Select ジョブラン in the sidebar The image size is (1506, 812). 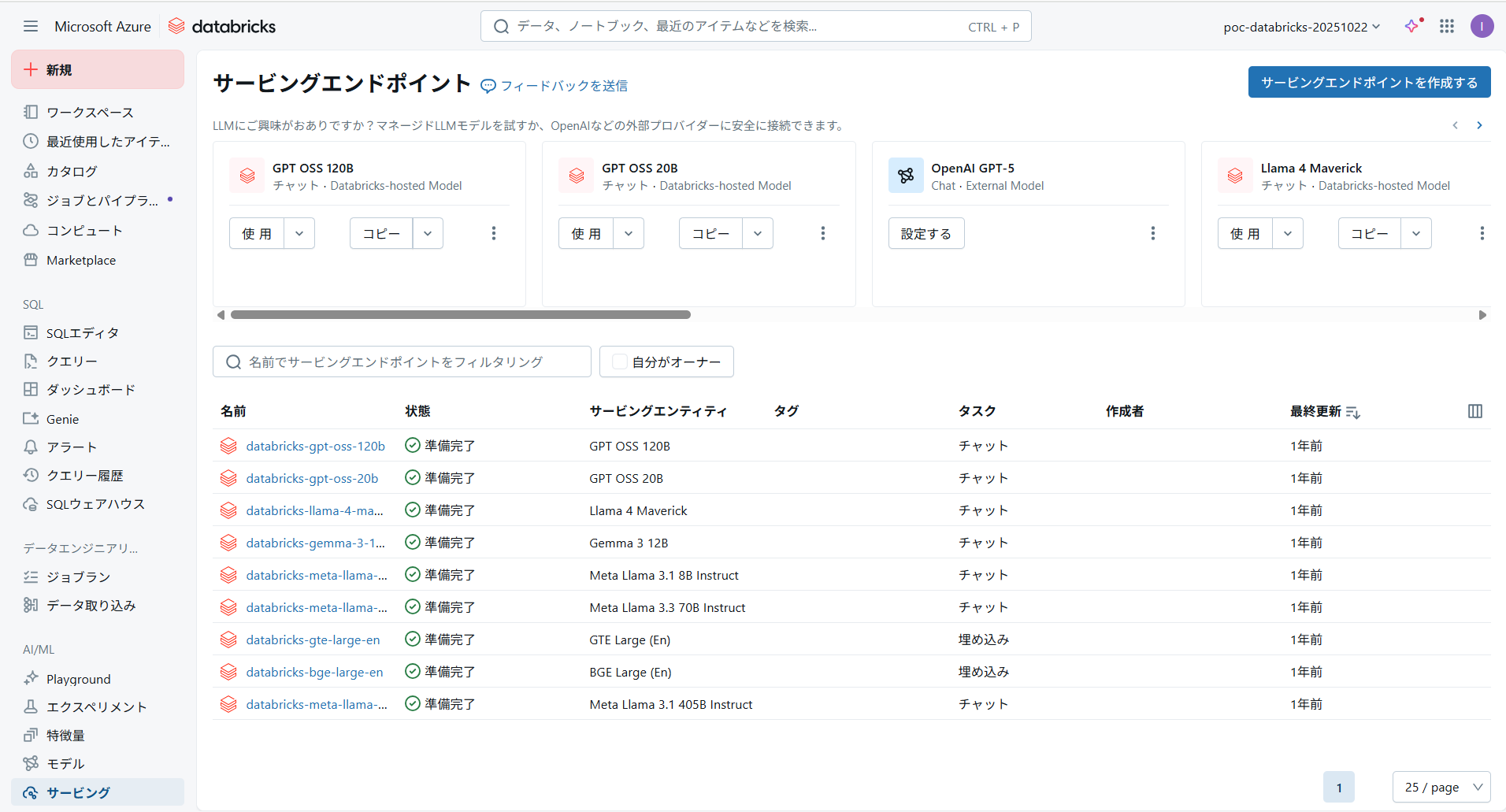[76, 577]
